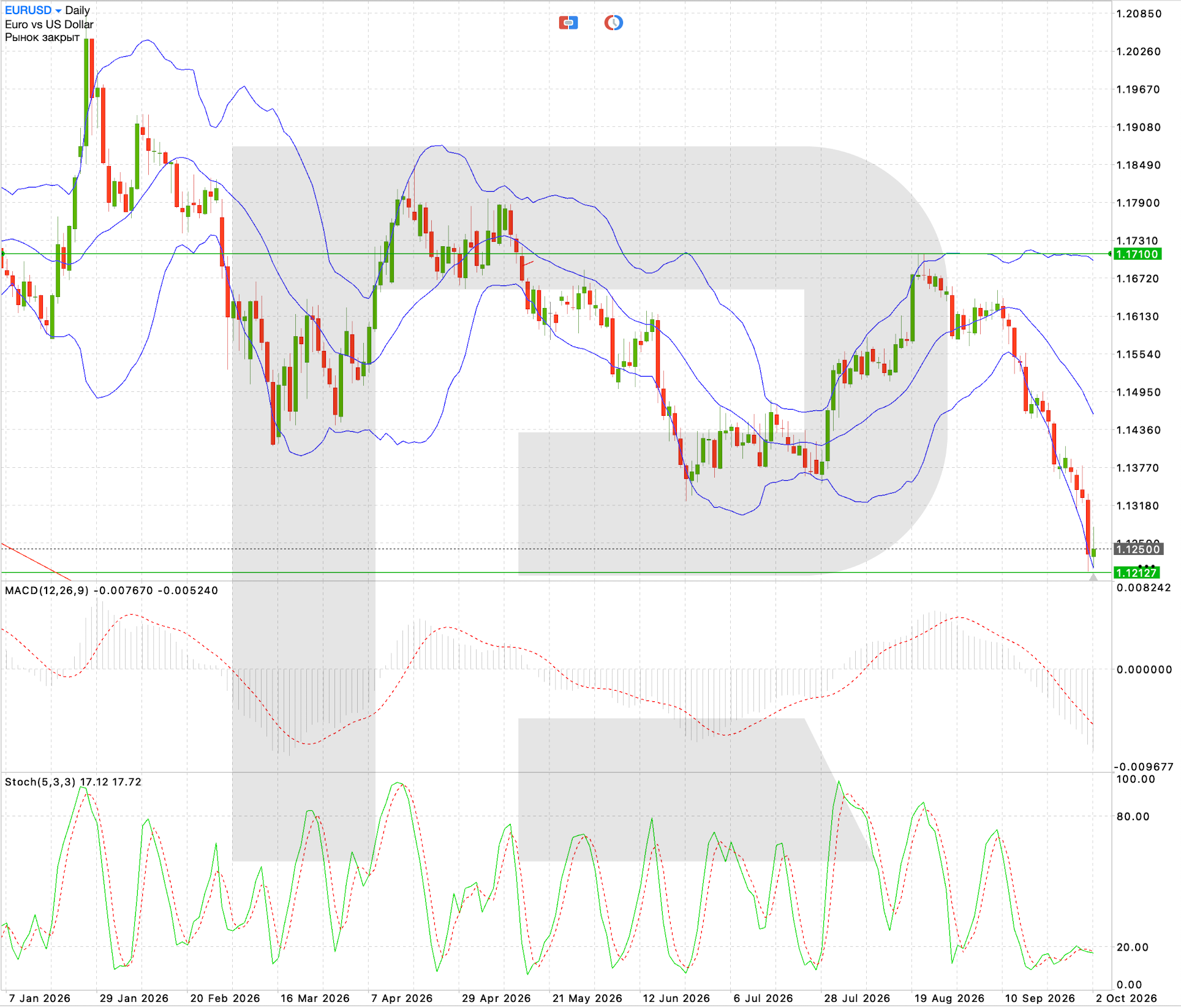This screenshot has width=1181, height=1008.
Task: Click the red-blue trade panel icon
Action: click(x=568, y=23)
